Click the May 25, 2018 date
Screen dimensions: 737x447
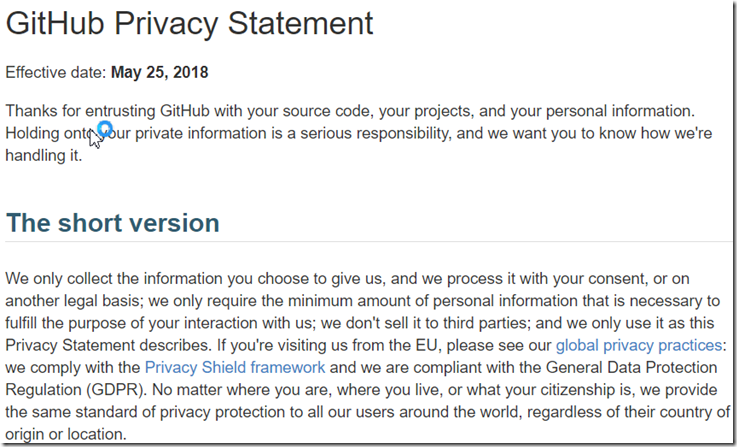pos(159,72)
